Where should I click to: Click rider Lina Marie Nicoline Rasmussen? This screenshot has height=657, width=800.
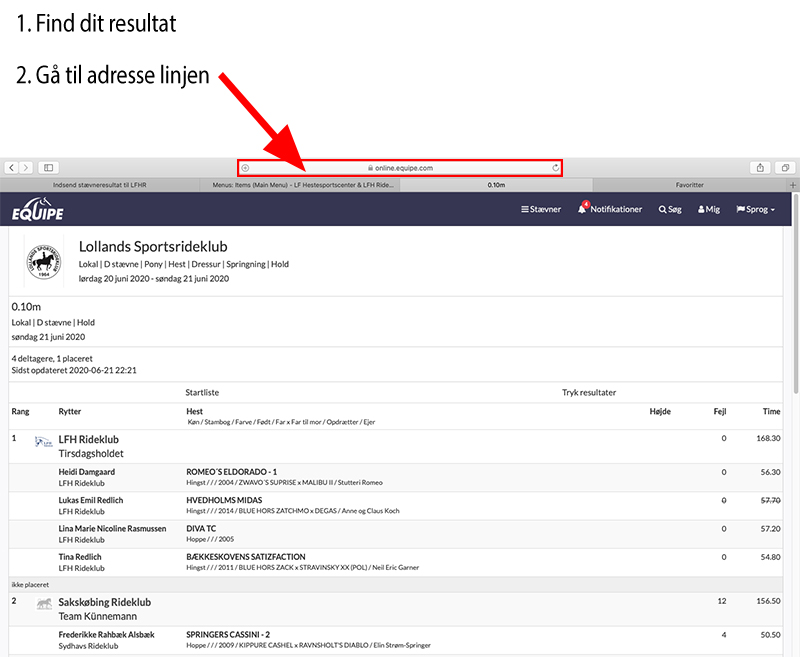point(112,528)
